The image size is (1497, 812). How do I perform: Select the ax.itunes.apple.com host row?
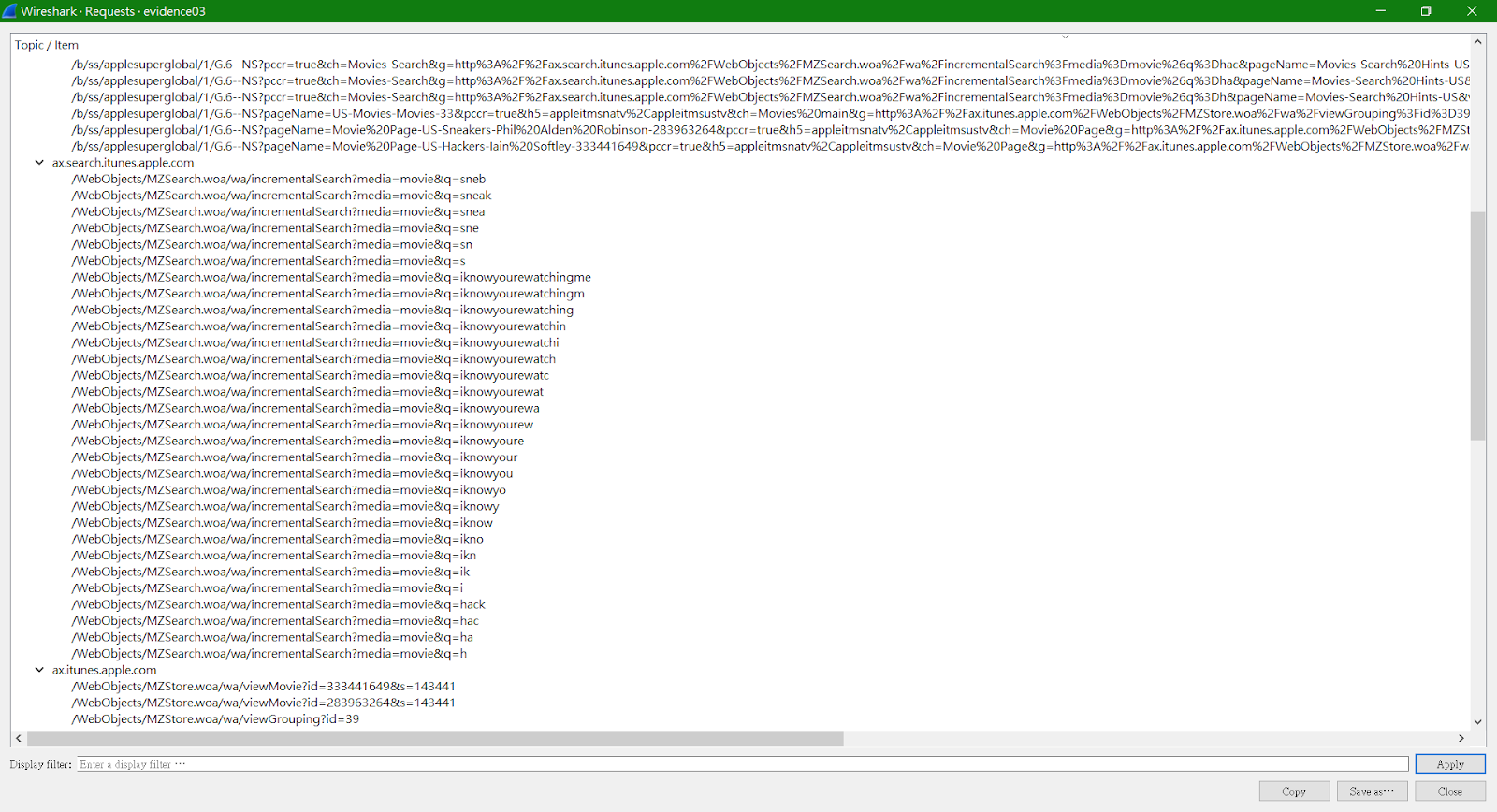(x=105, y=670)
